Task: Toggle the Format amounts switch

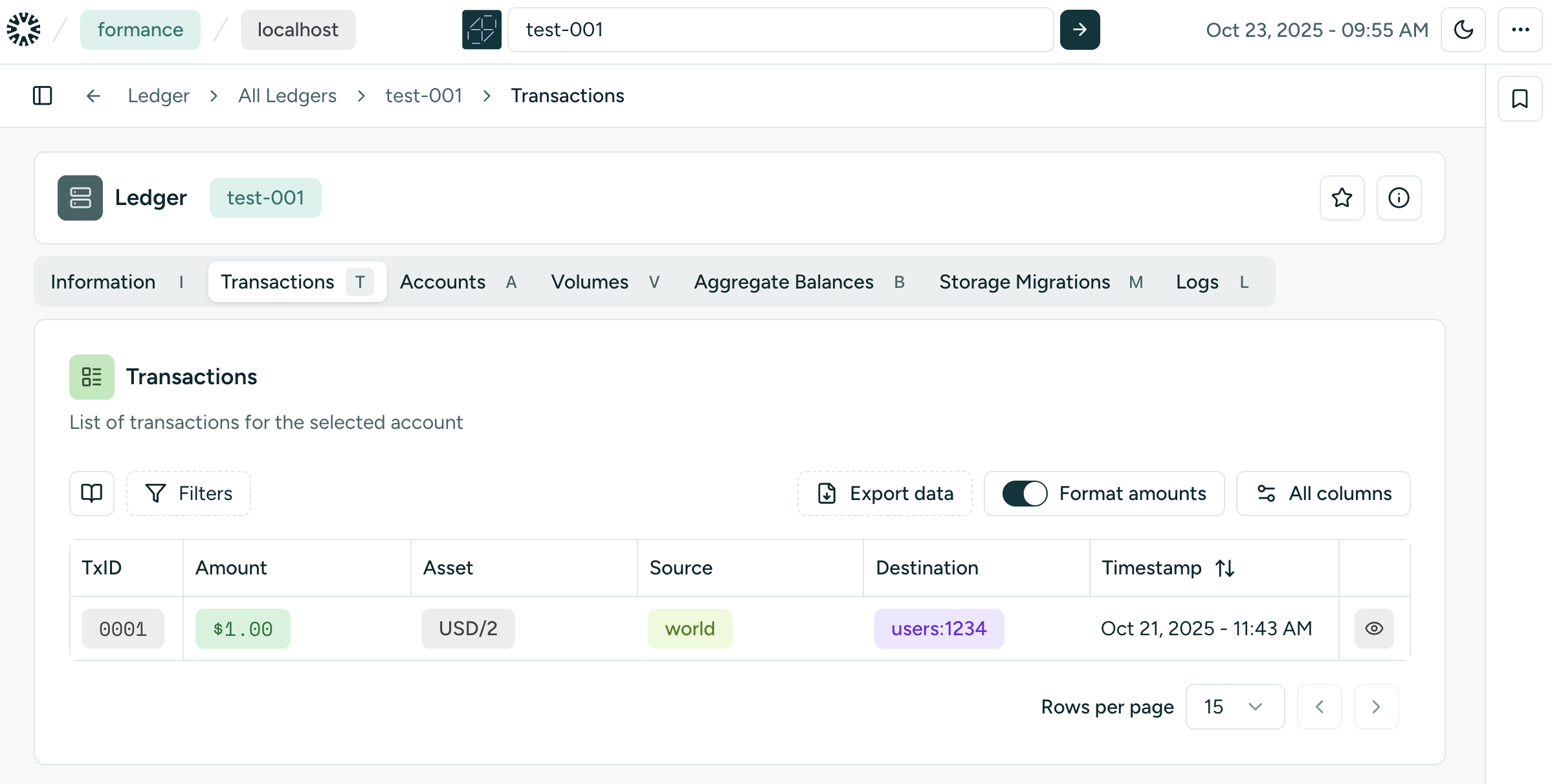Action: pos(1024,494)
